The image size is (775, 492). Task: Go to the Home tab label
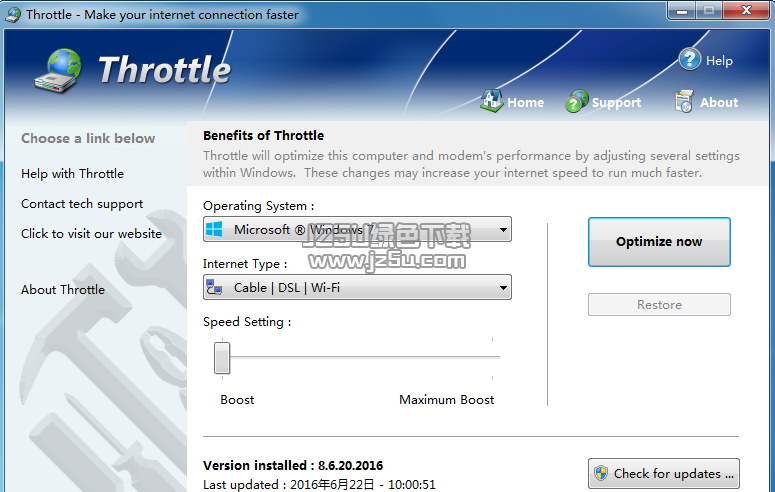point(525,103)
